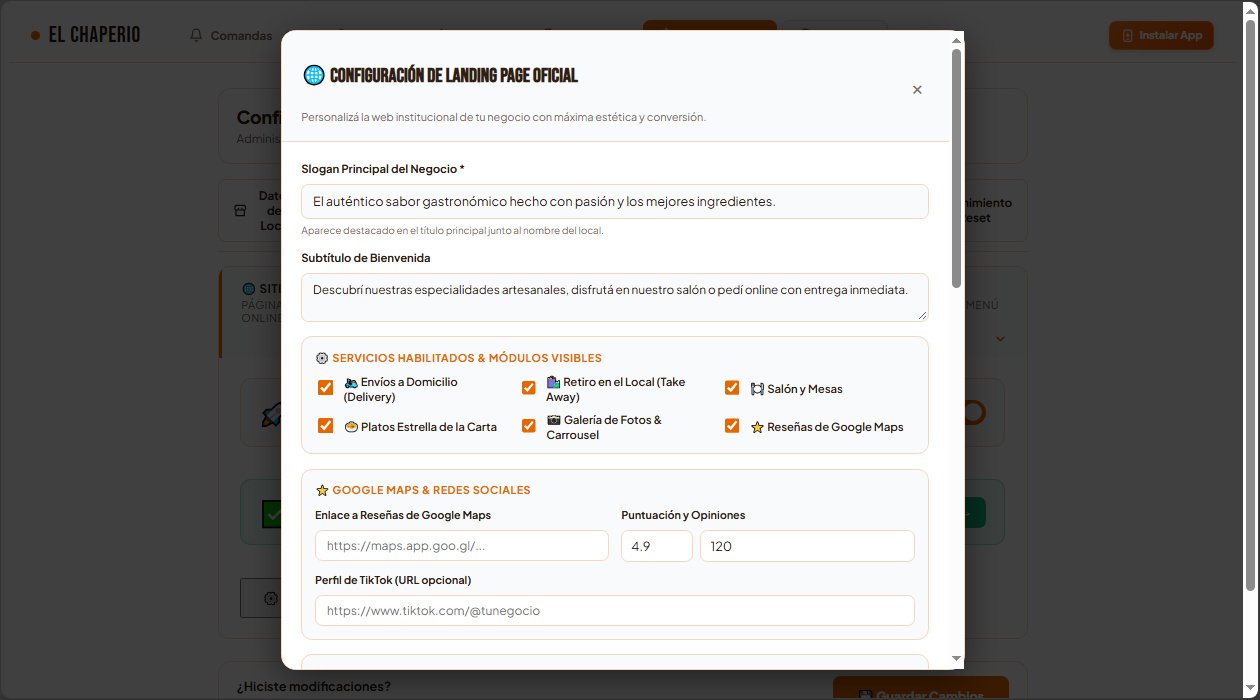This screenshot has width=1260, height=700.
Task: Uncheck Salón y Mesas checkbox
Action: (732, 388)
